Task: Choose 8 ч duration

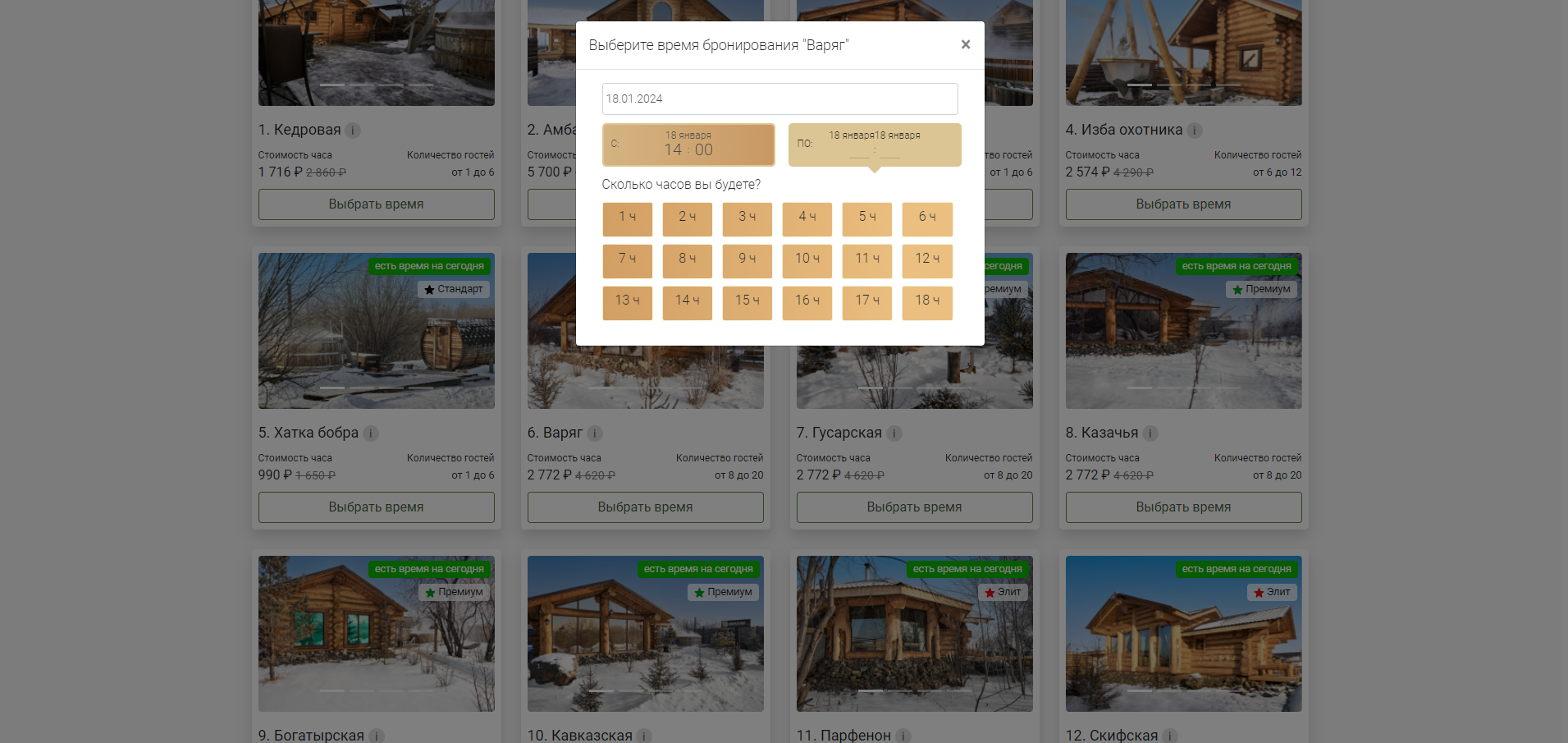Action: [x=688, y=260]
